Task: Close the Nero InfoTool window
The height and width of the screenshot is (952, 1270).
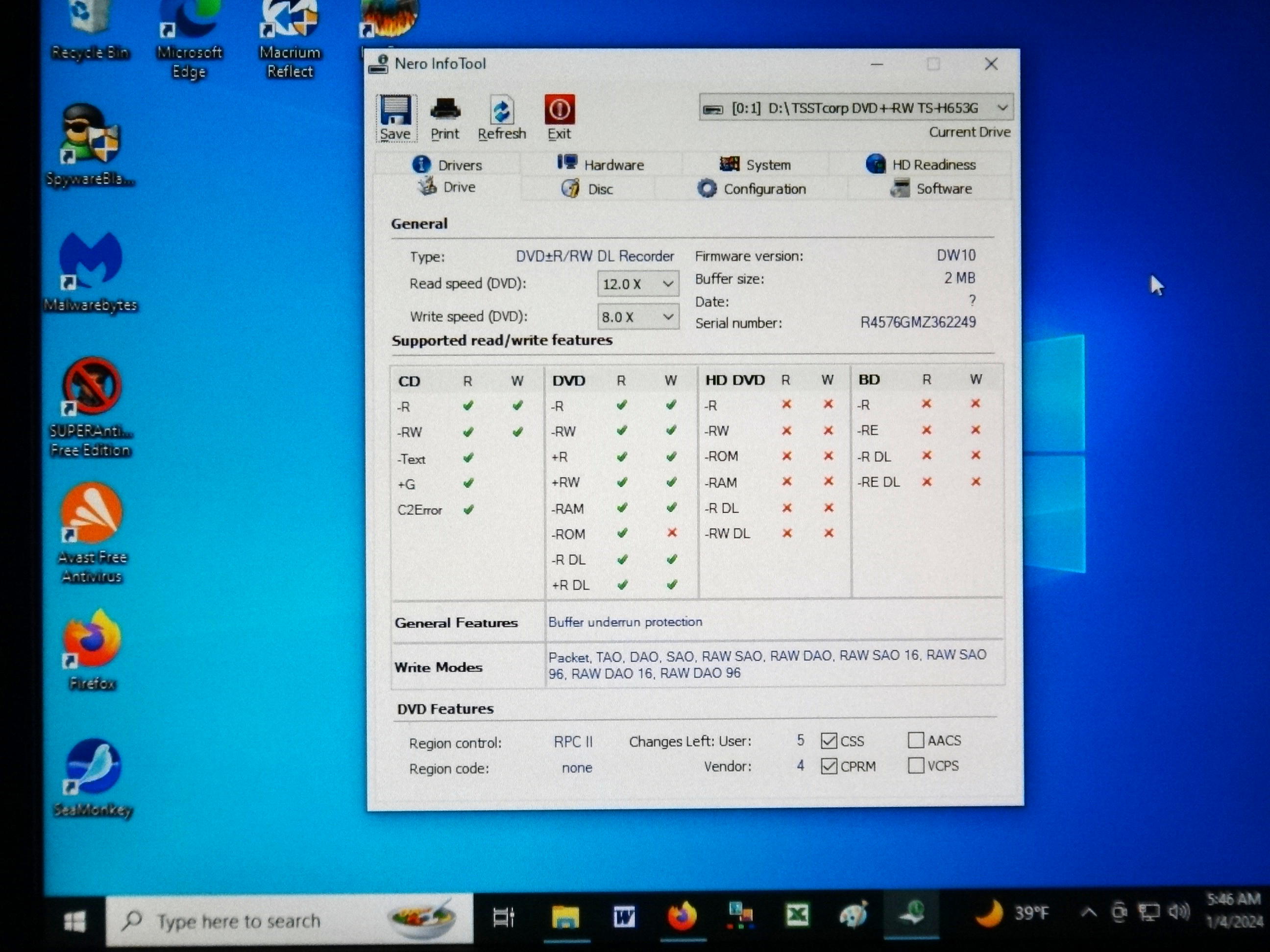Action: [991, 64]
